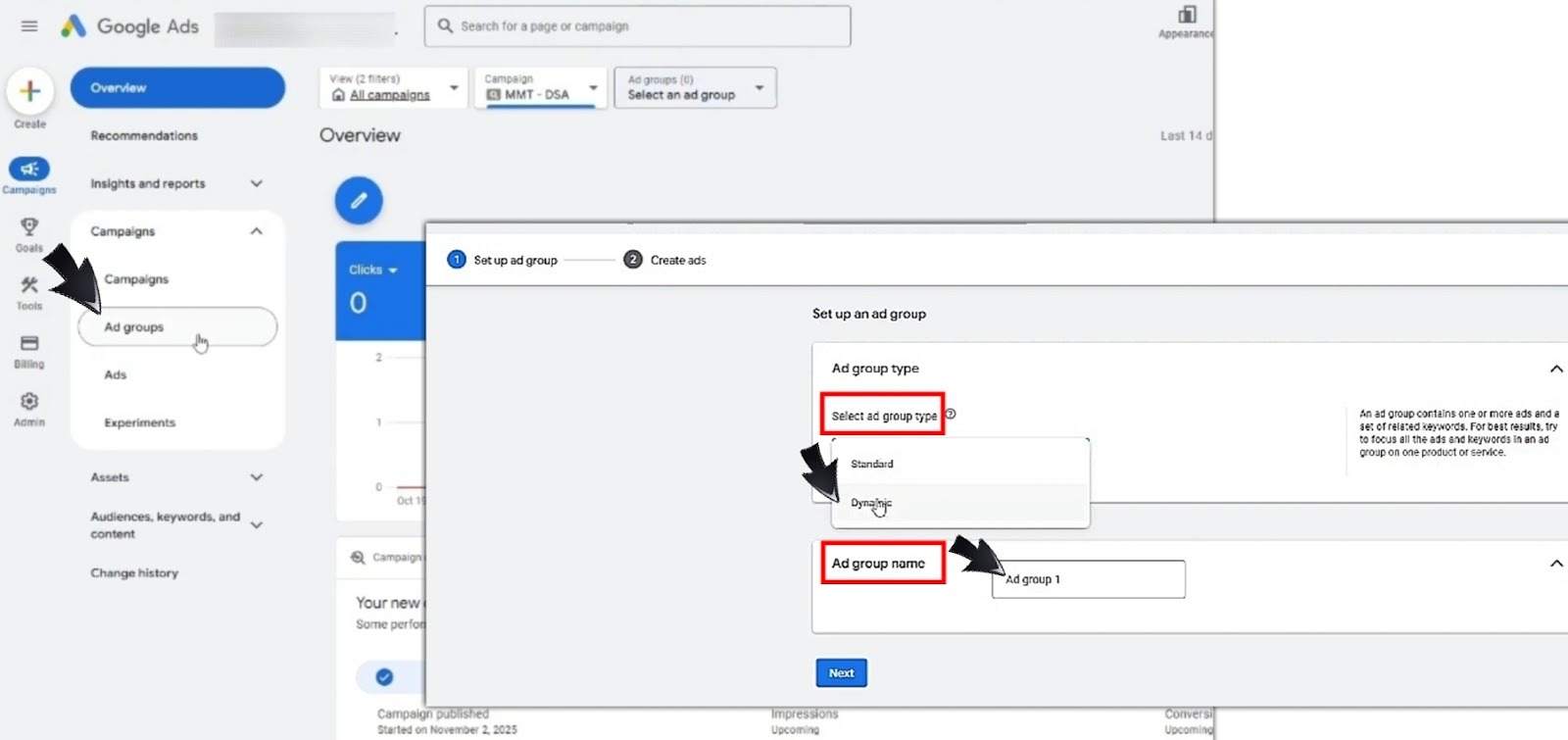The image size is (1568, 740).
Task: Open the Select an ad group dropdown
Action: click(x=695, y=88)
